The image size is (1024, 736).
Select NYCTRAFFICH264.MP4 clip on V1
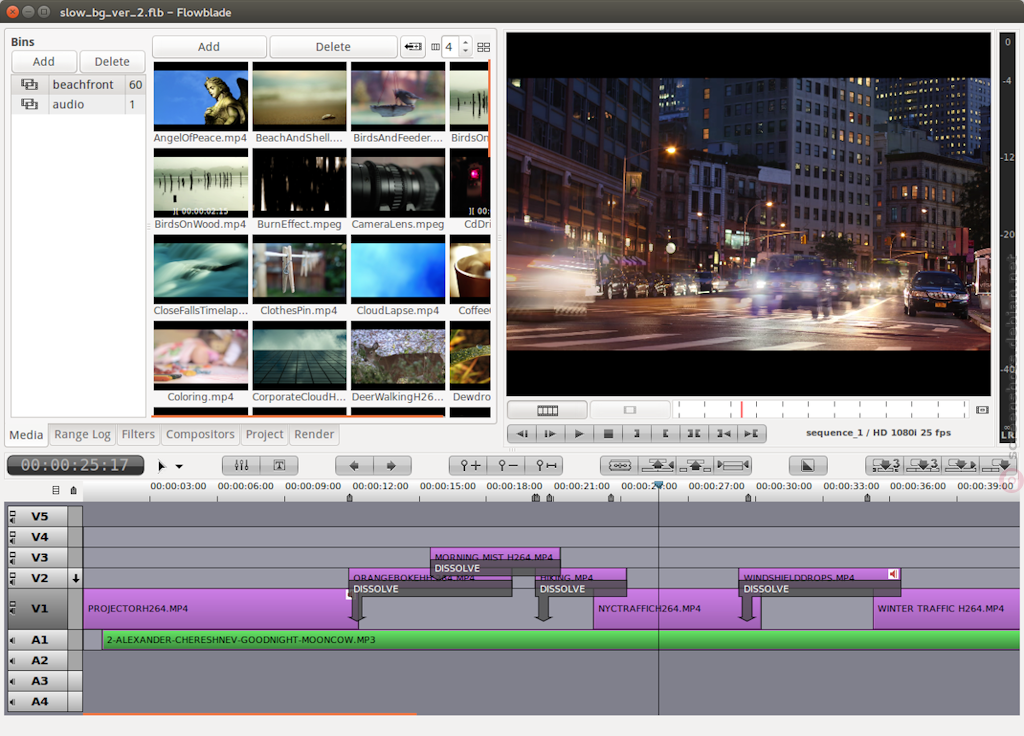[677, 609]
